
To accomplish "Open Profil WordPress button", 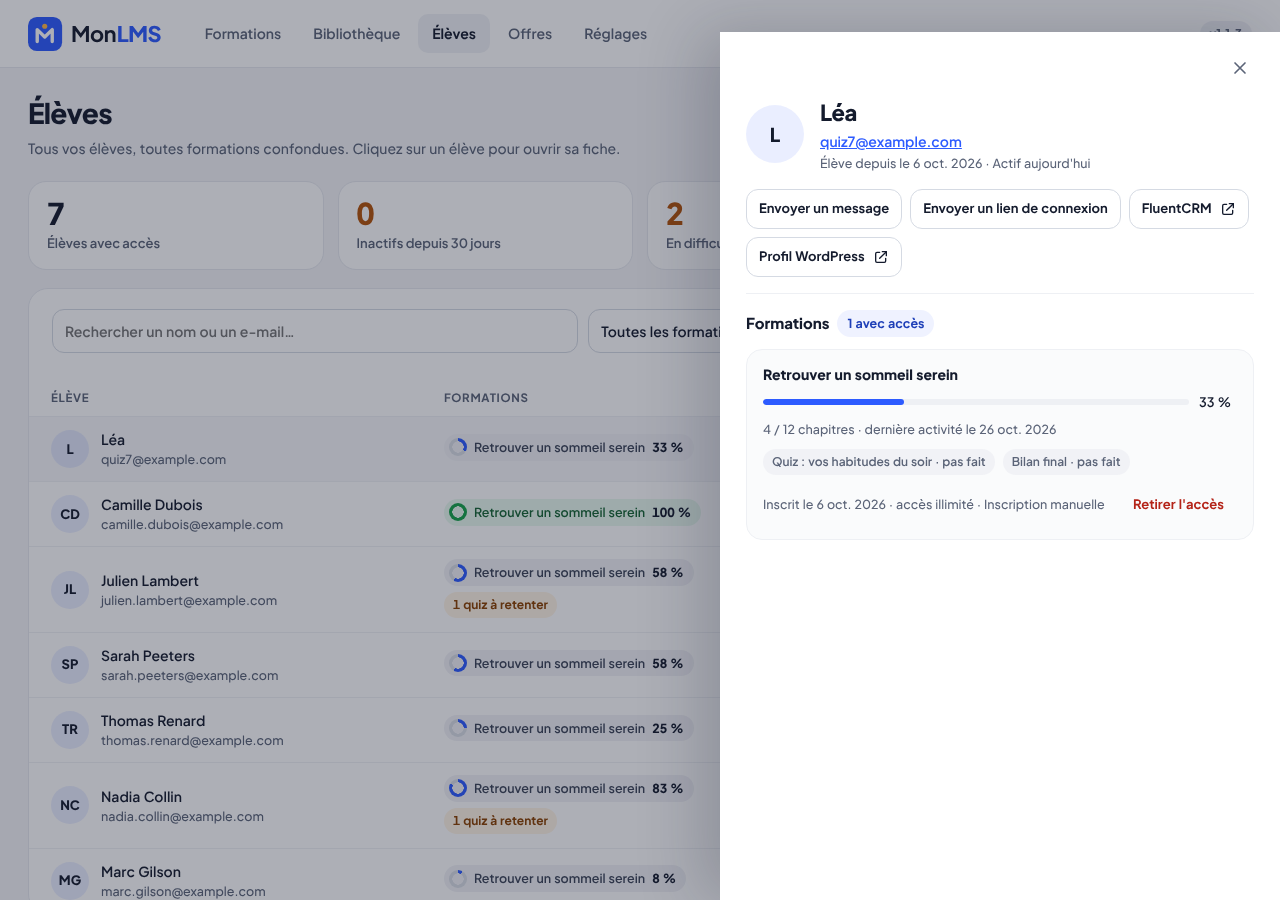I will 824,257.
